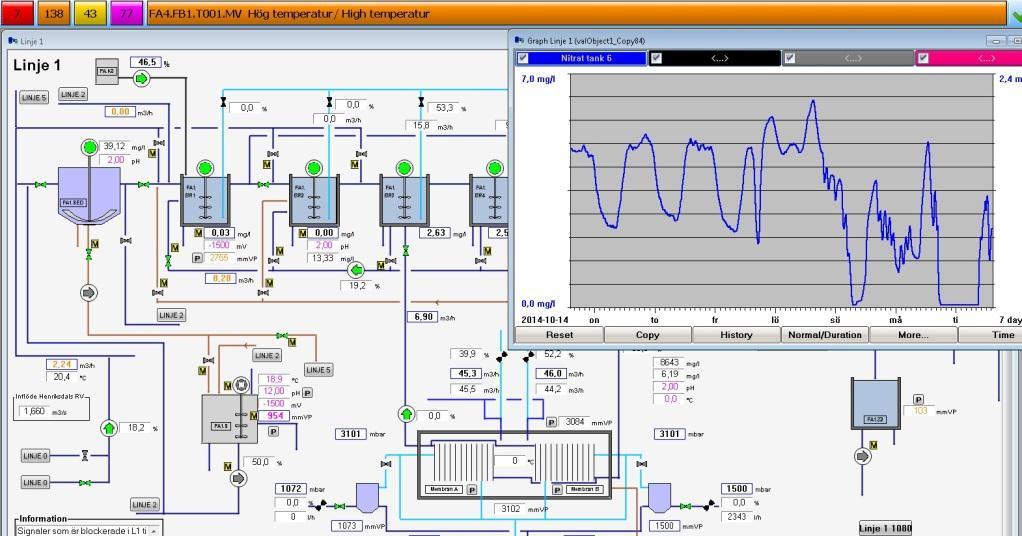Open the FA1.23 tank symbol
This screenshot has height=536, width=1022.
(875, 403)
